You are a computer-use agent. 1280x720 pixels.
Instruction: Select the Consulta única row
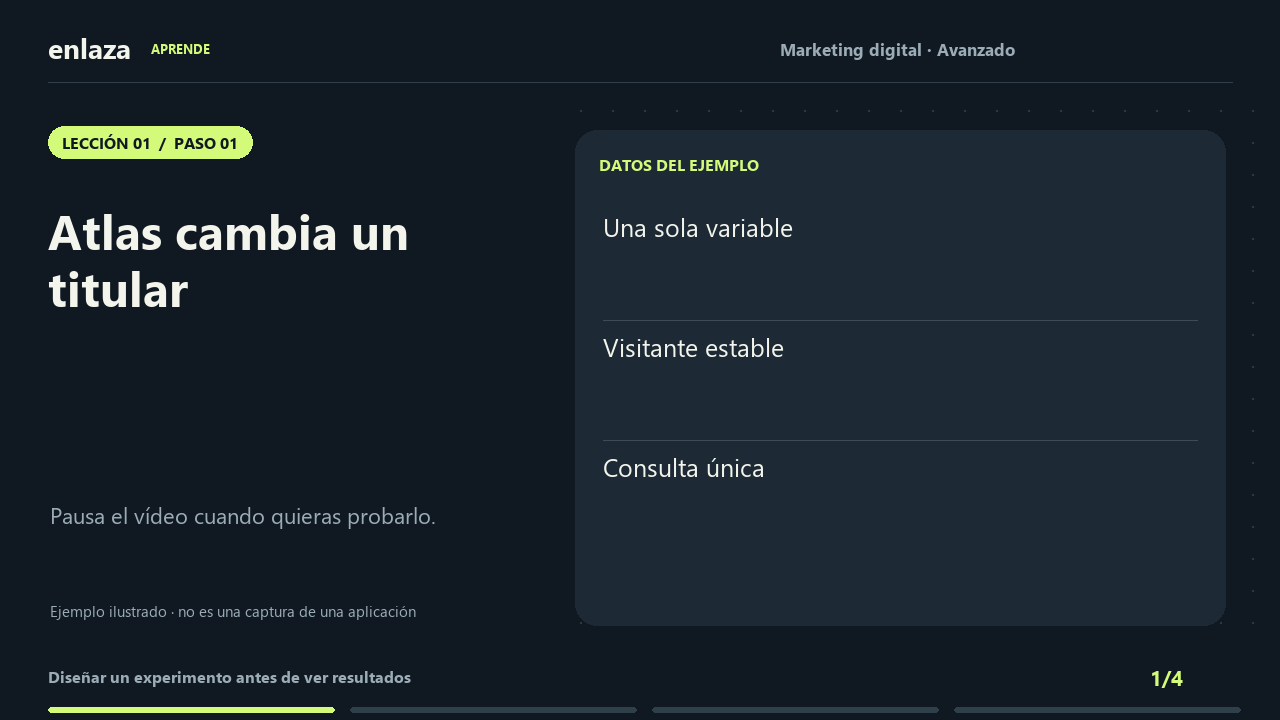(900, 501)
